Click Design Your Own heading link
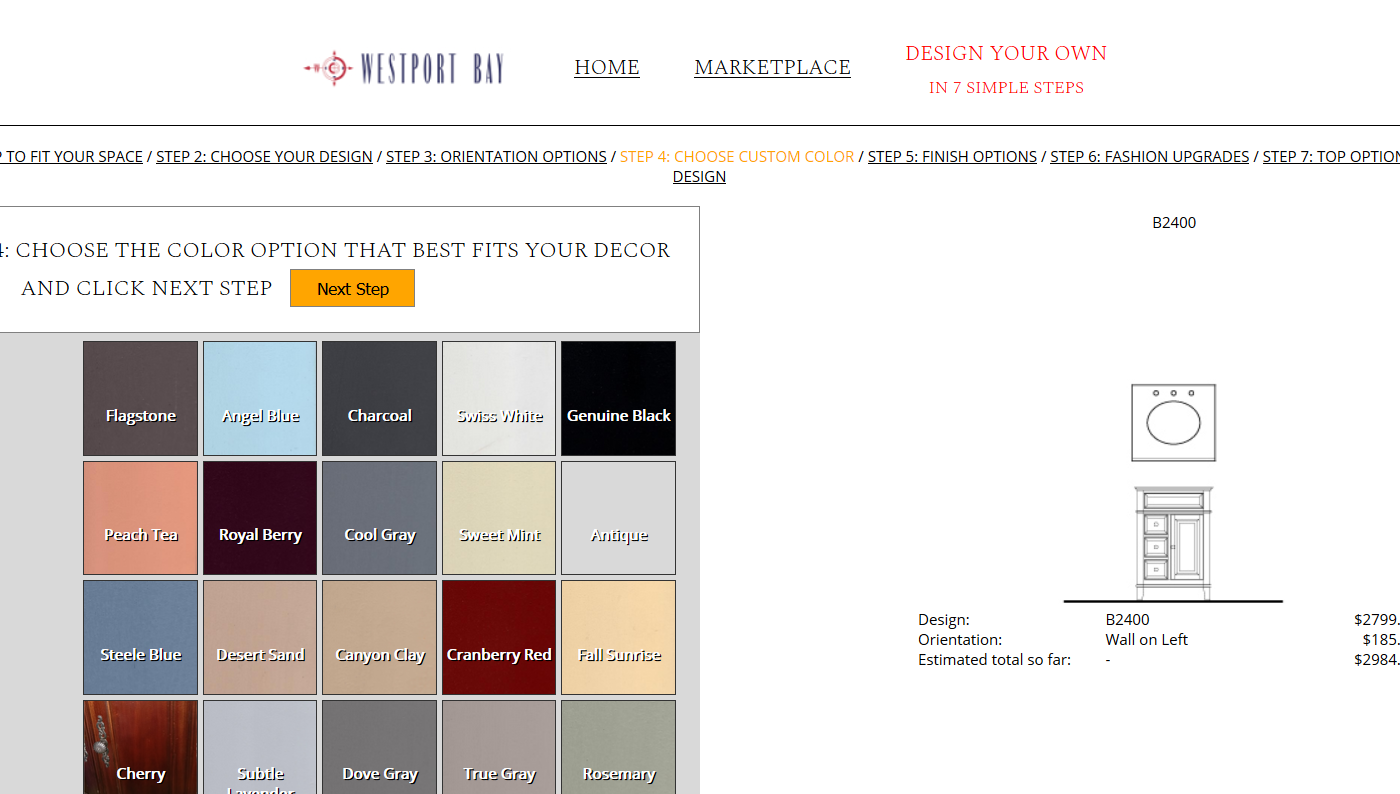The height and width of the screenshot is (794, 1400). (x=1006, y=54)
